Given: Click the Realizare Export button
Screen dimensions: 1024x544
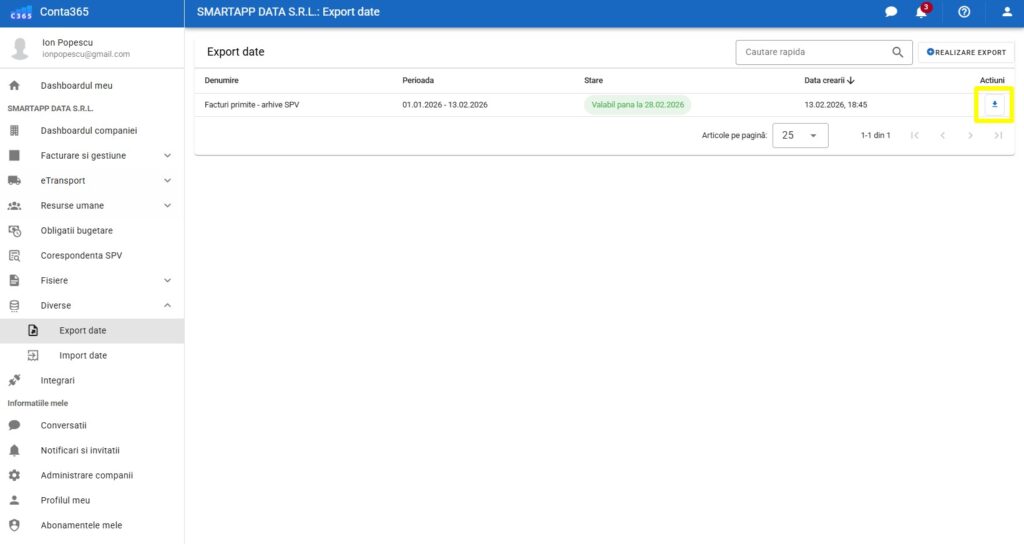Looking at the screenshot, I should tap(966, 52).
